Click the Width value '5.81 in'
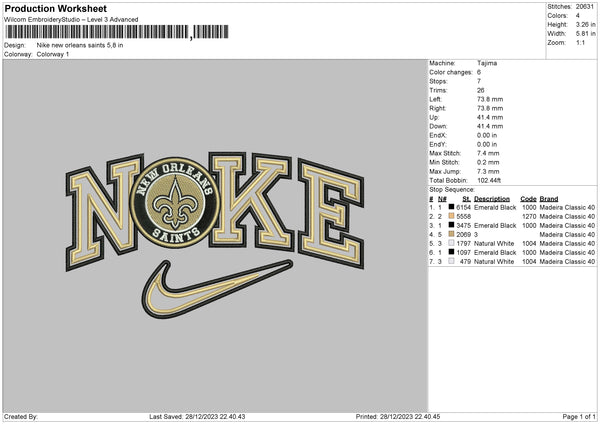 (585, 34)
